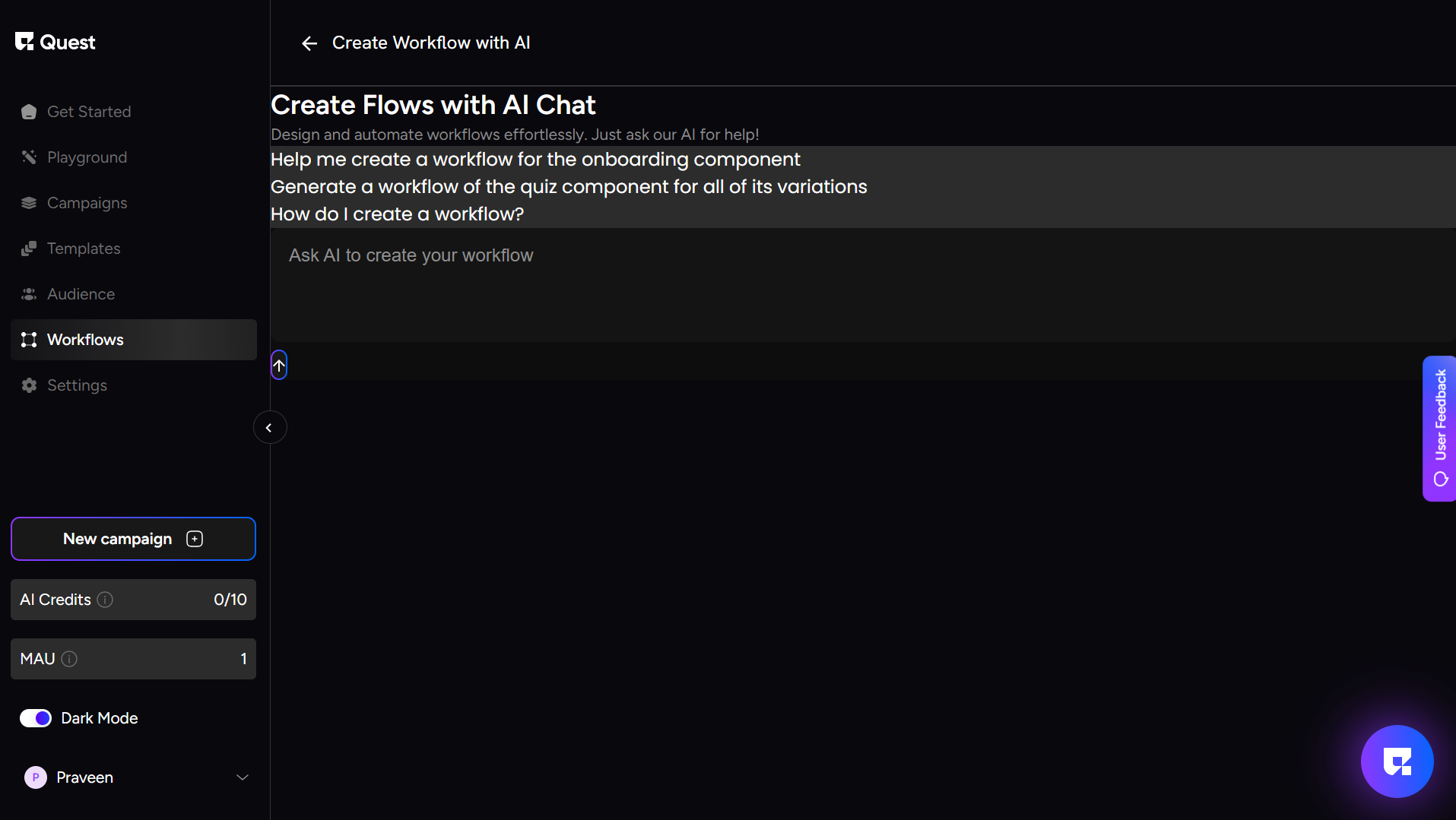Click the back arrow beside Create Workflow with AI

pos(309,43)
